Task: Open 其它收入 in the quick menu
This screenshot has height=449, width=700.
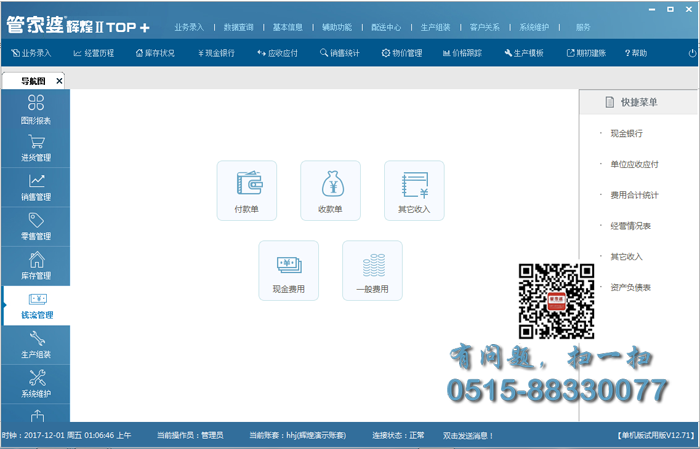Action: (626, 257)
